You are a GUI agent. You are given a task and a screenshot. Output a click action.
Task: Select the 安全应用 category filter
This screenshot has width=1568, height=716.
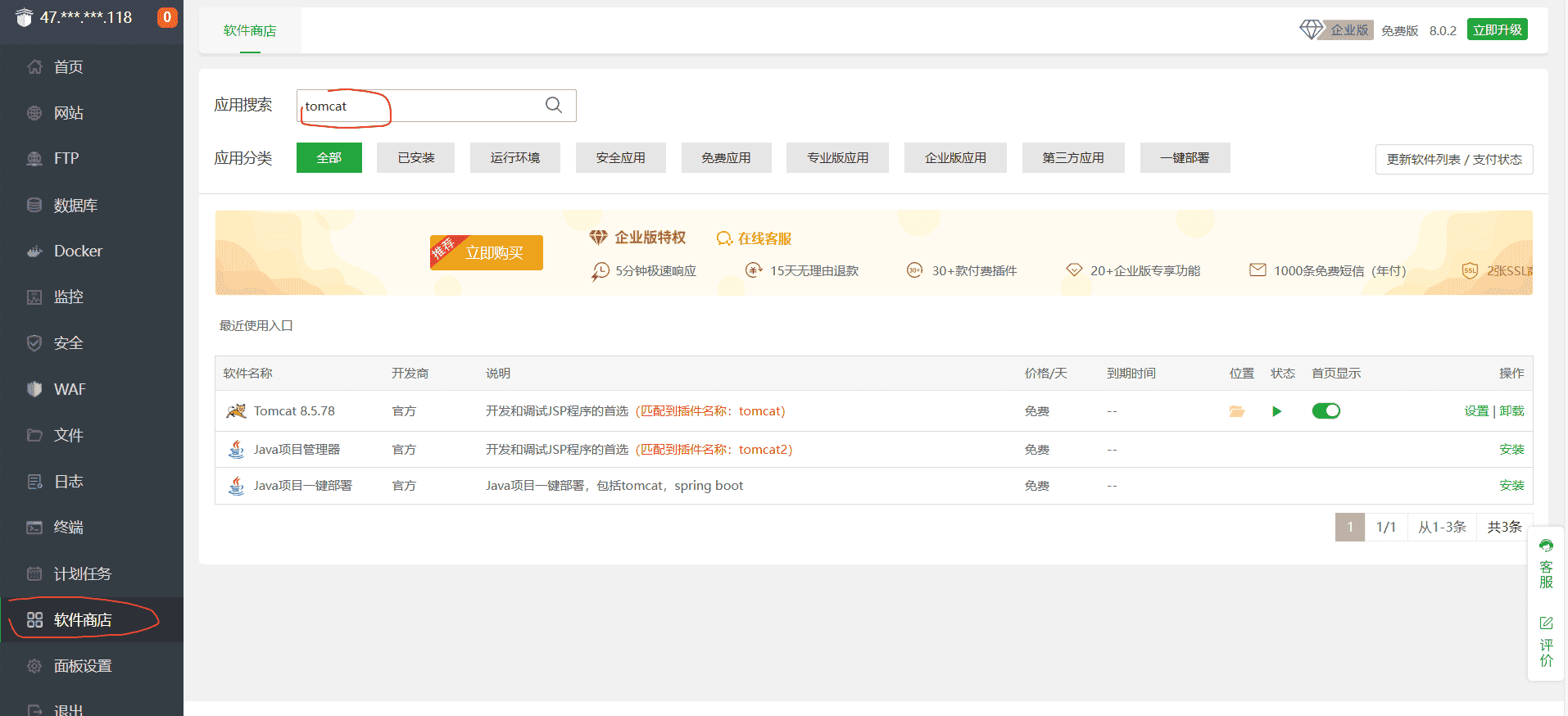pos(621,157)
